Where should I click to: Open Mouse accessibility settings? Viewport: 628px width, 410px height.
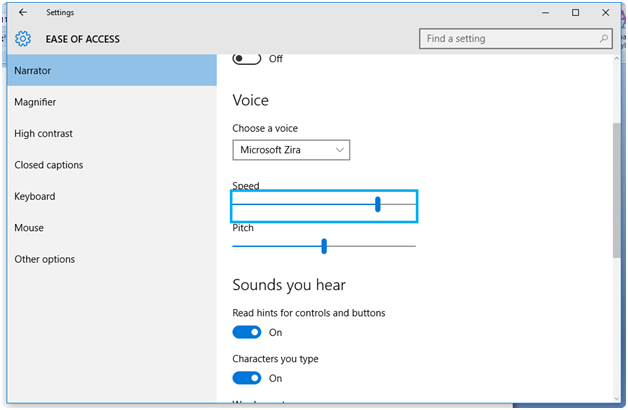pyautogui.click(x=29, y=228)
